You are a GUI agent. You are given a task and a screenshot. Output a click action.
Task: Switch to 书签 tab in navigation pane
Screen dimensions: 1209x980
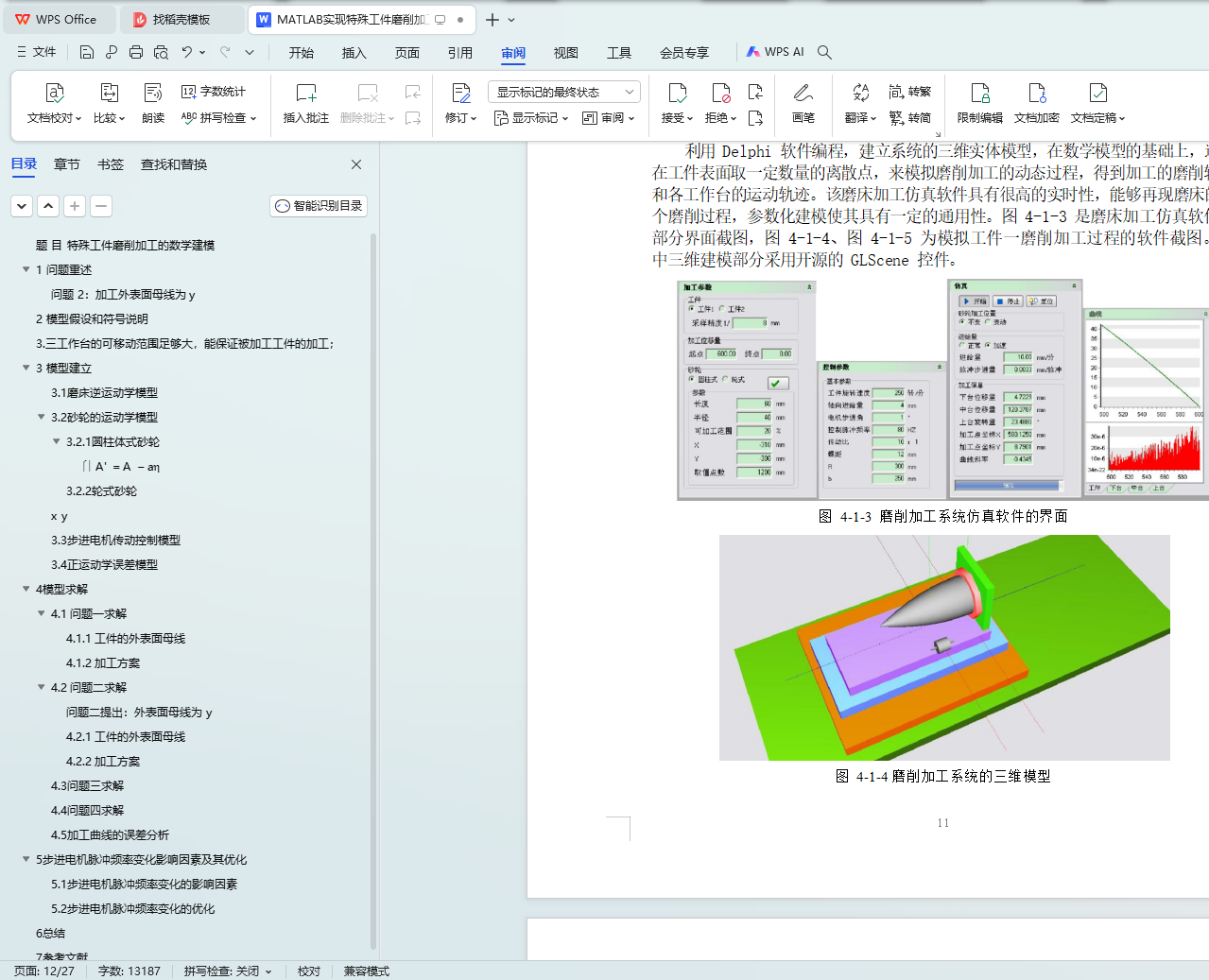click(x=111, y=164)
